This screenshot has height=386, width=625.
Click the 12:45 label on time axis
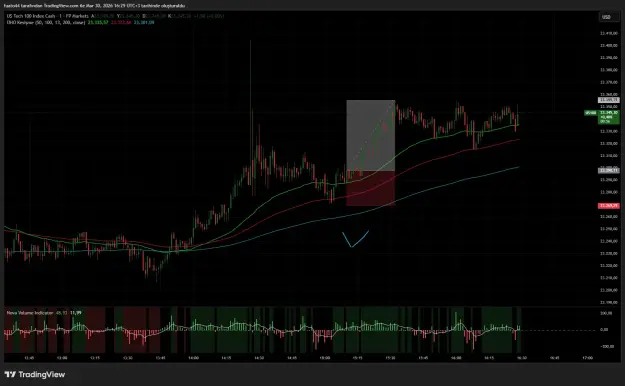click(x=29, y=358)
